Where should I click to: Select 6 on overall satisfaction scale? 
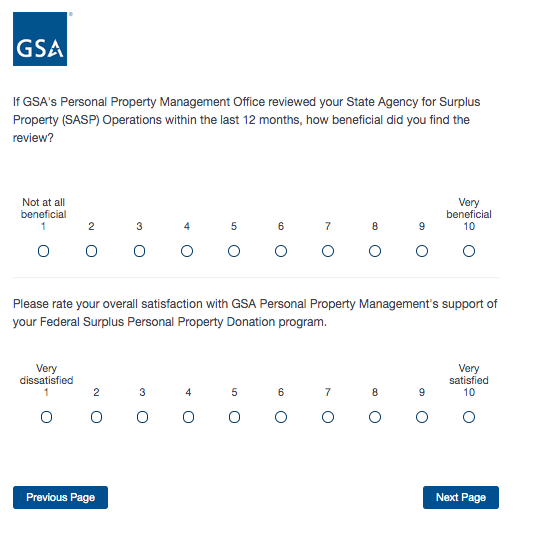[x=281, y=417]
